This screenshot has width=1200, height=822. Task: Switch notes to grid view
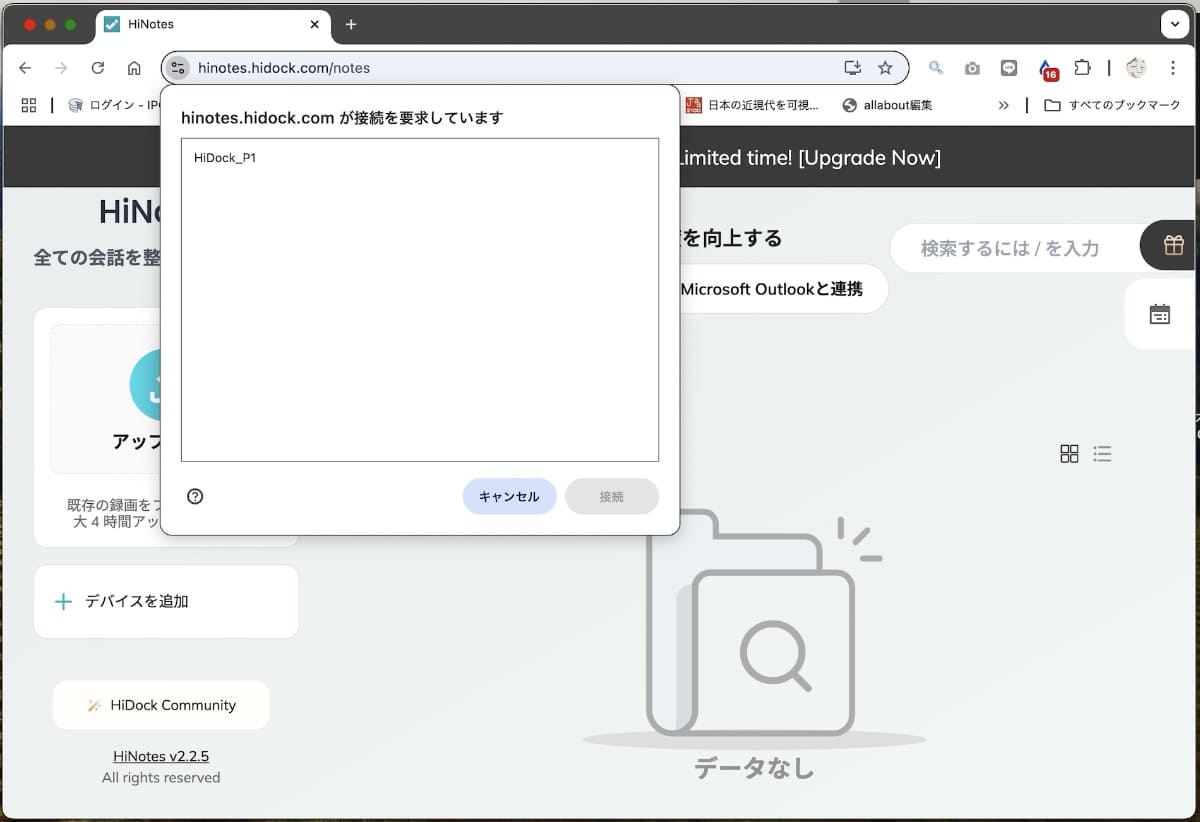[1069, 453]
